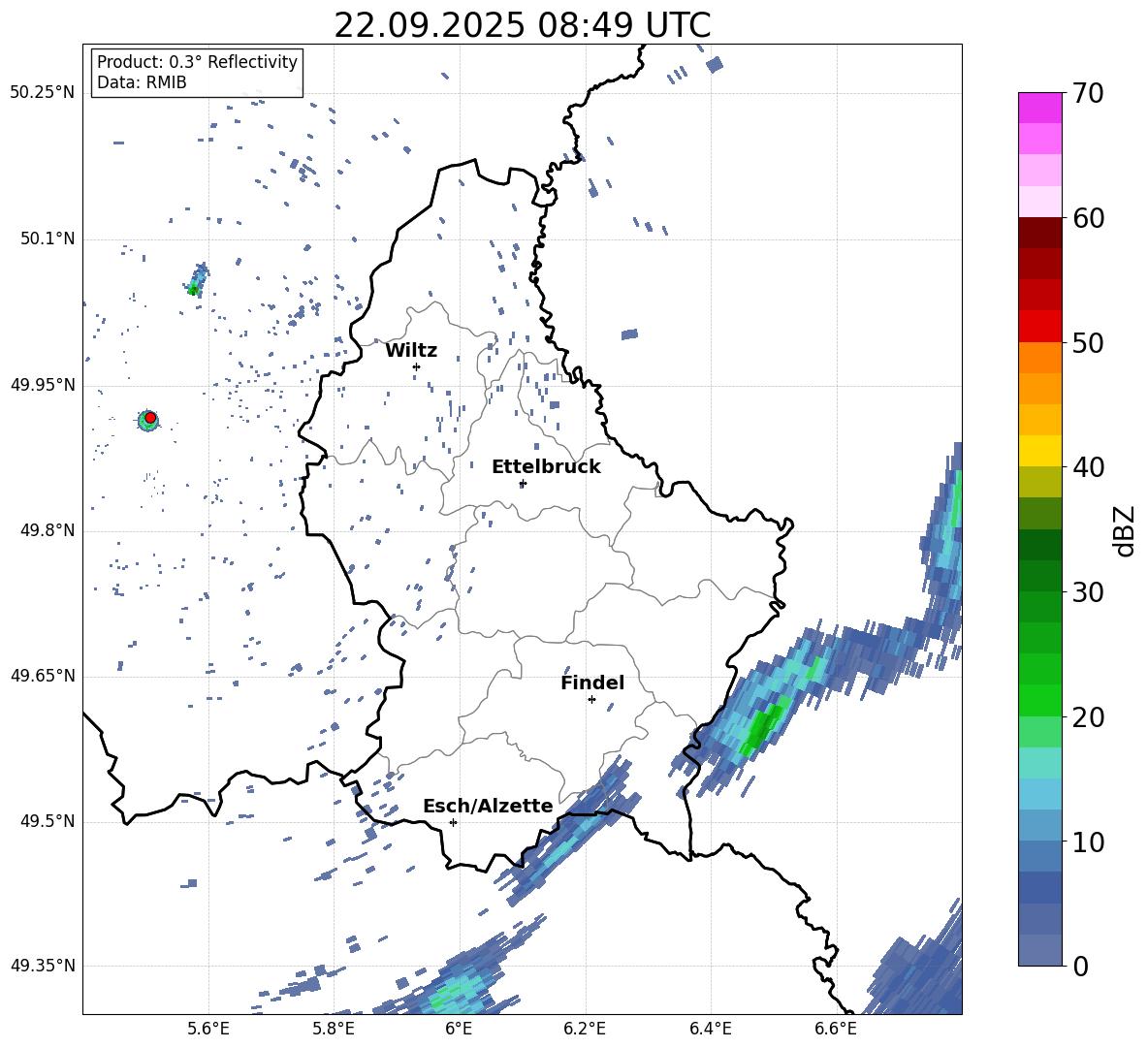Click the orange swatch just below 50 dBZ
Image resolution: width=1148 pixels, height=1048 pixels.
[1039, 358]
